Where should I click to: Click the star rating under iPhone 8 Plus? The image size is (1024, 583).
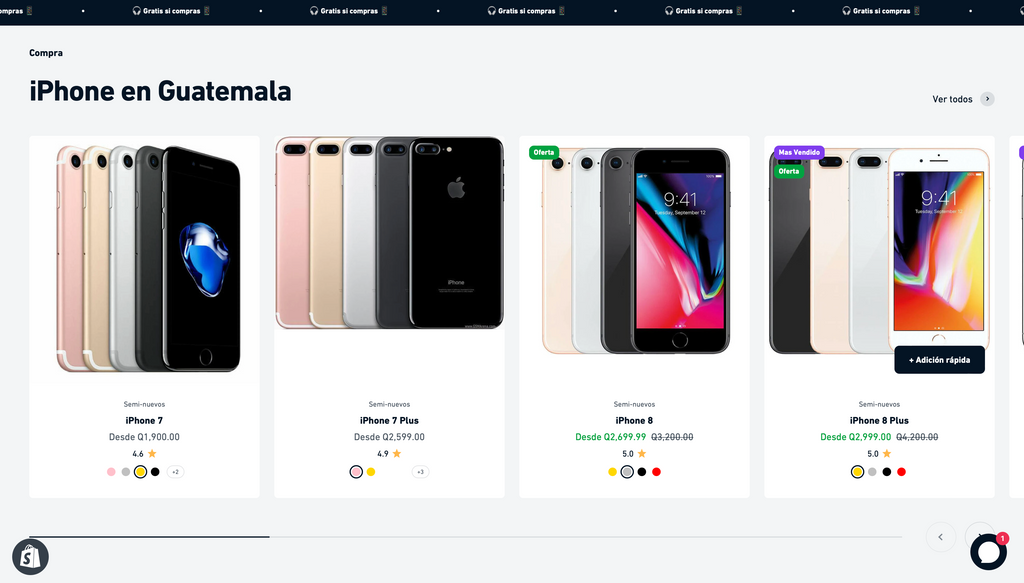tap(879, 454)
